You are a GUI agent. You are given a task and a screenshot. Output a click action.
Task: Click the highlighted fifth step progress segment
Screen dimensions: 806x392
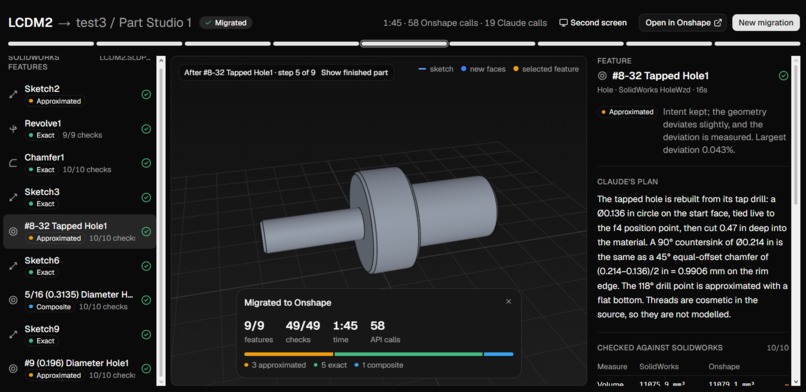405,44
